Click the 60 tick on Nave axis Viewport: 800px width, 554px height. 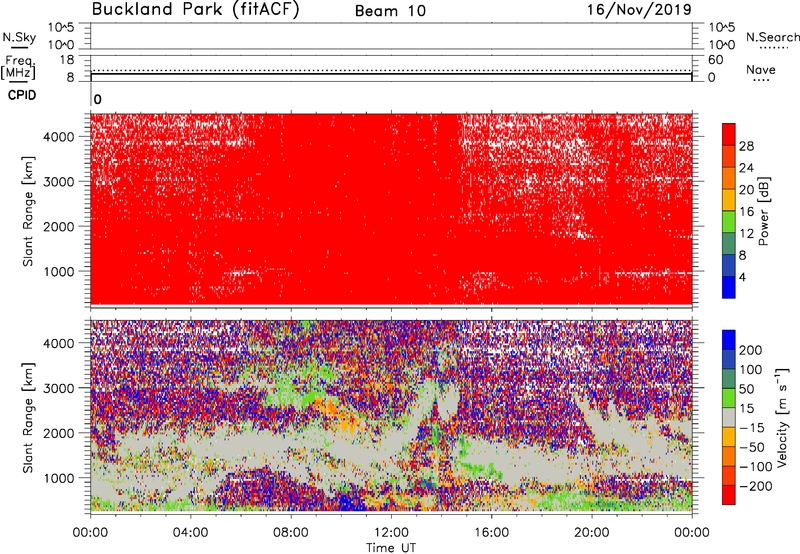(x=715, y=60)
